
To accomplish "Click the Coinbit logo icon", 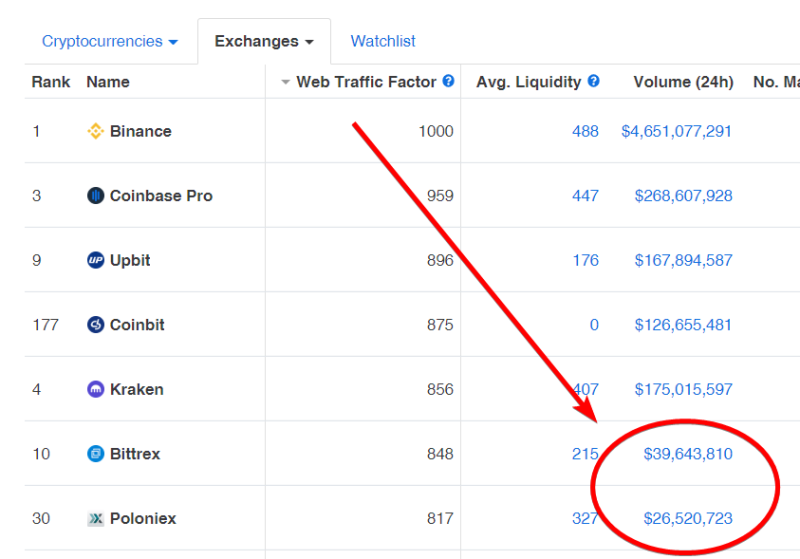I will pos(95,324).
